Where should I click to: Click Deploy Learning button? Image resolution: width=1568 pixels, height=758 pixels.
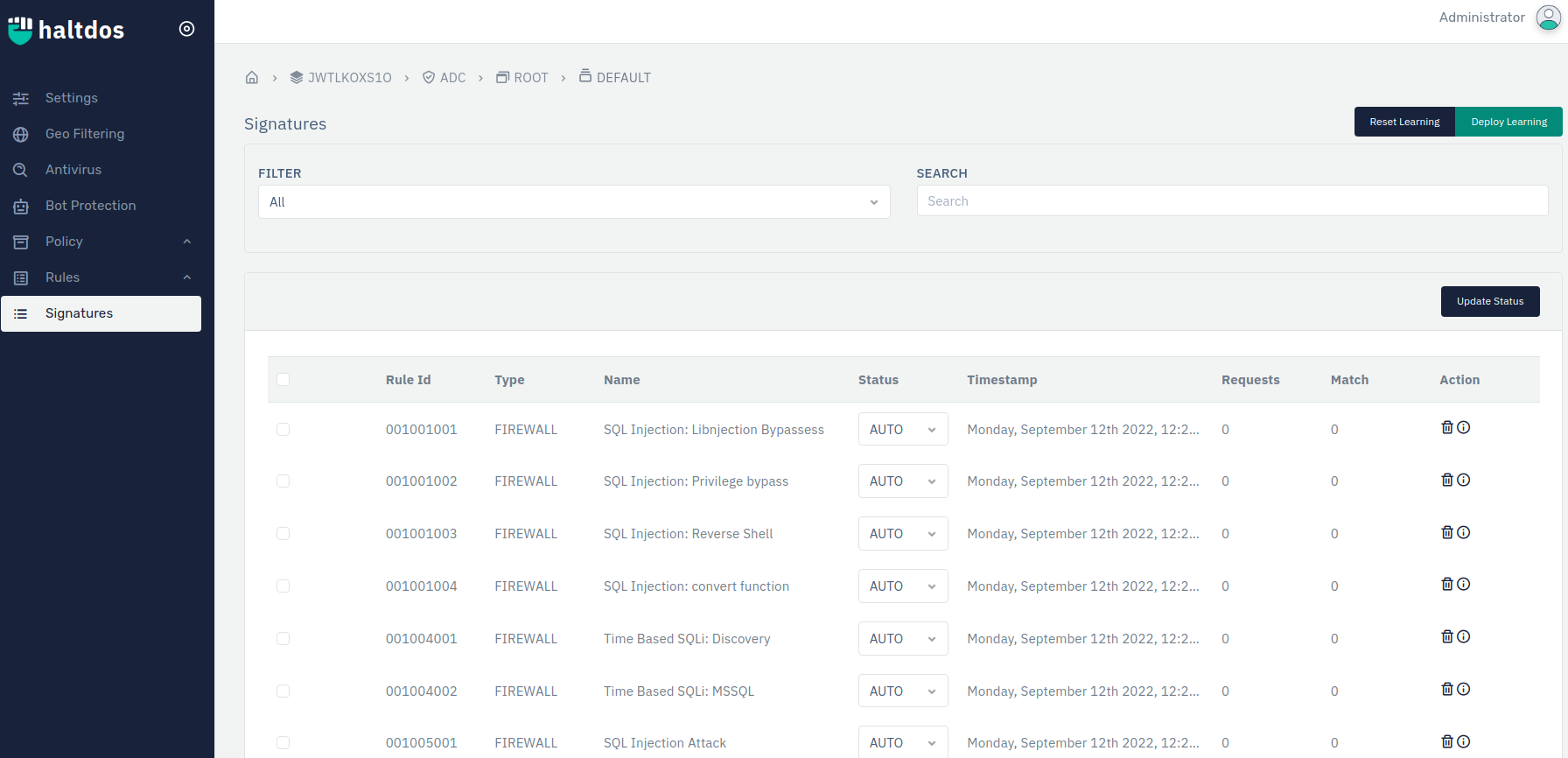pos(1508,122)
